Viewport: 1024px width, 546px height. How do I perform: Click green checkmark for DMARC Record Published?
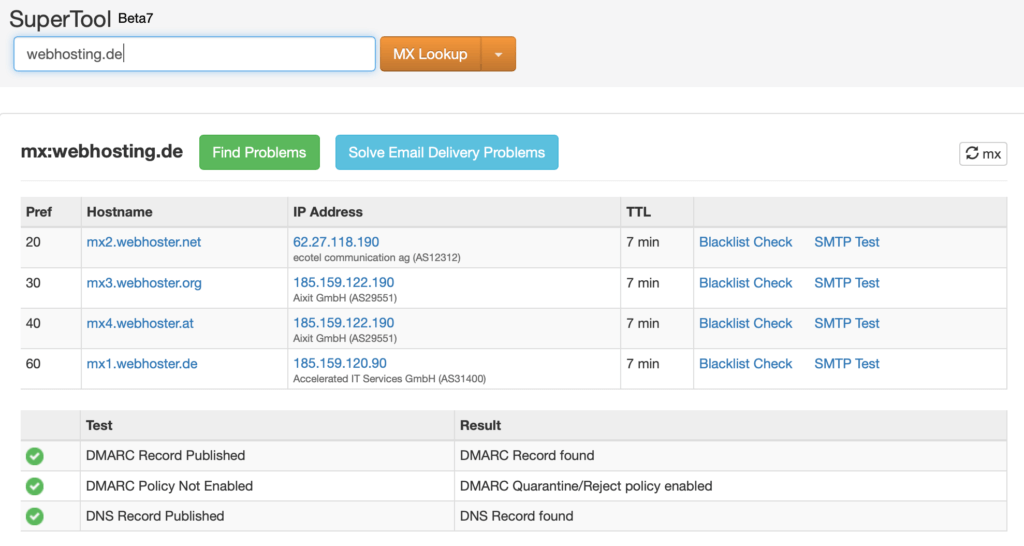(x=35, y=456)
